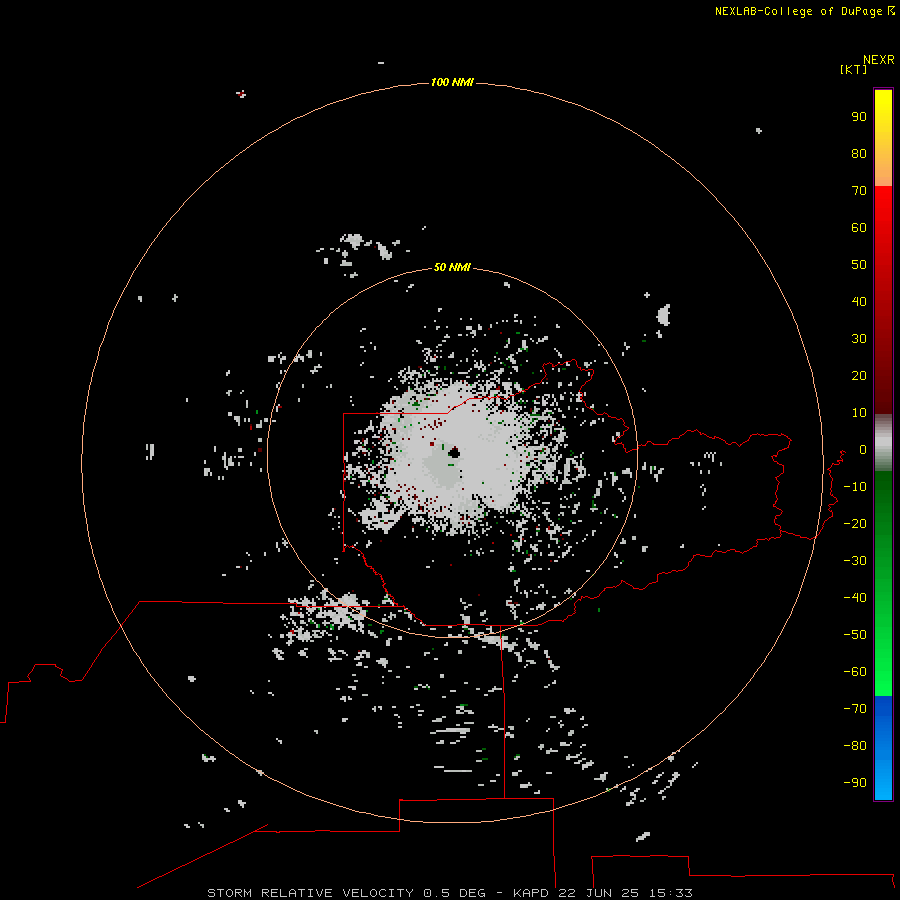Click the [KT] units label
The height and width of the screenshot is (900, 900).
(x=854, y=69)
